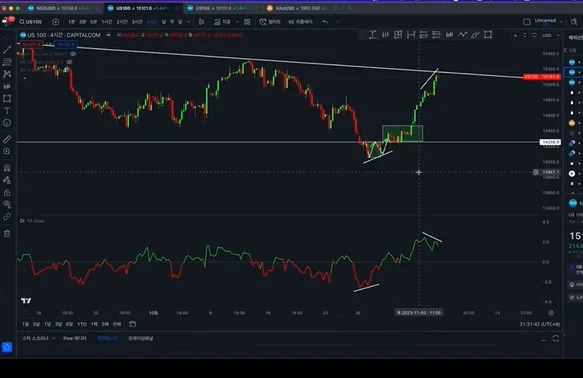Click the 14256.9 horizontal line price label
Image resolution: width=583 pixels, height=378 pixels.
tap(550, 142)
